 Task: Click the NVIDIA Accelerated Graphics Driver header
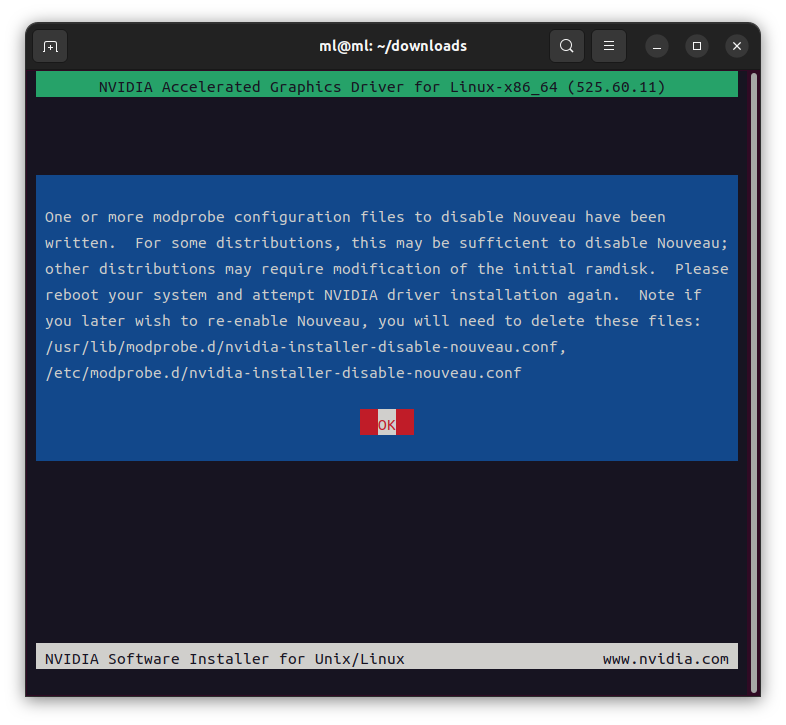point(386,85)
